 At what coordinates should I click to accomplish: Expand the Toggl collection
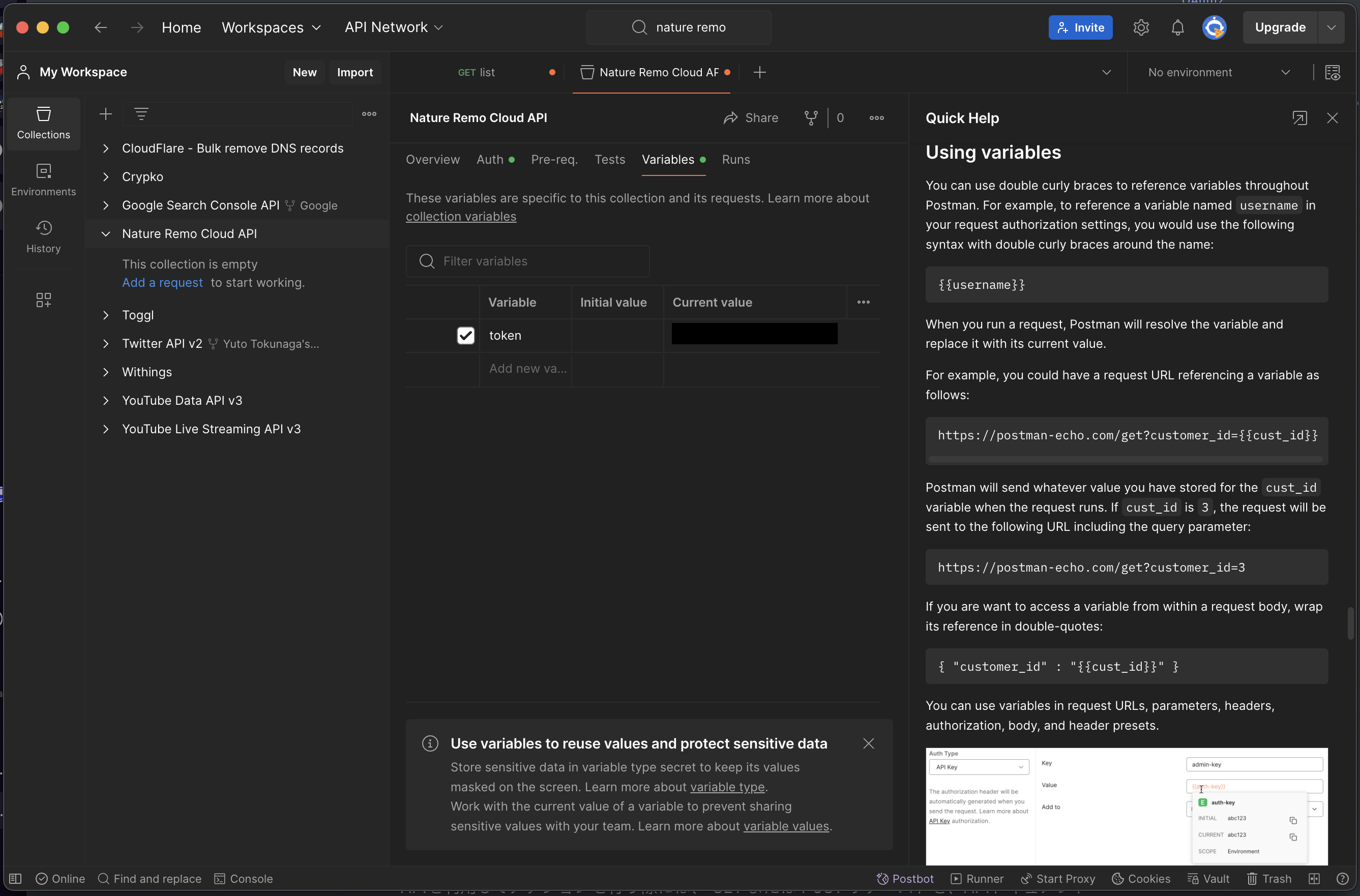pyautogui.click(x=106, y=315)
